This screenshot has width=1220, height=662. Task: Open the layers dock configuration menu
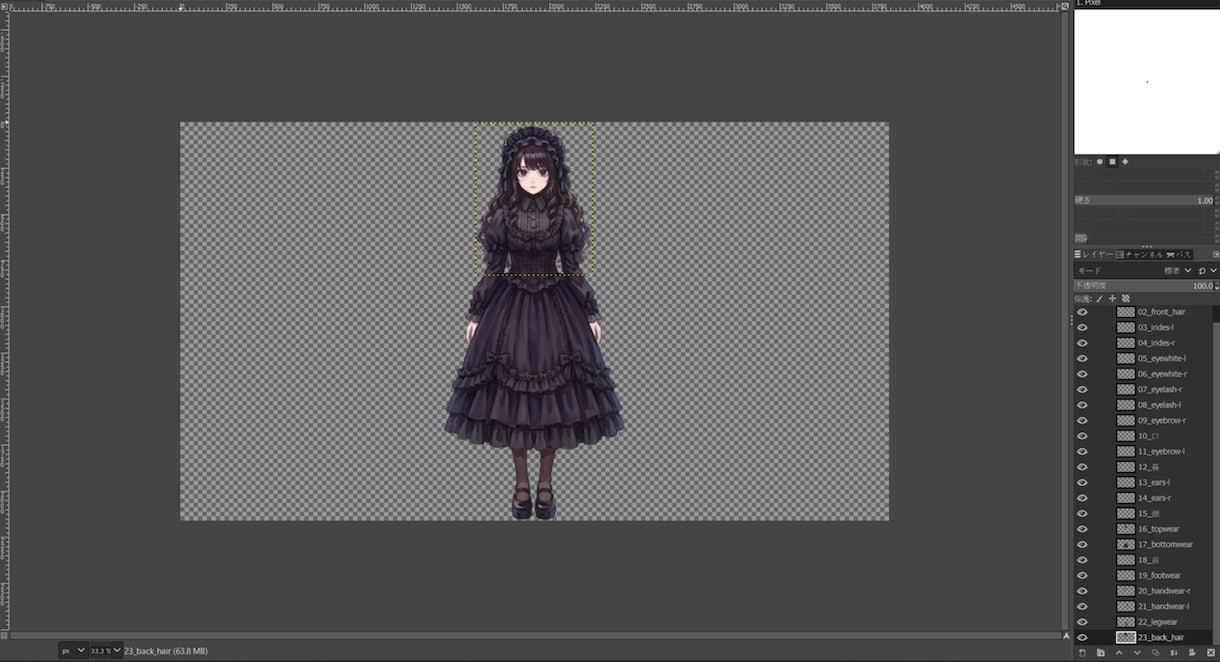[x=1215, y=255]
